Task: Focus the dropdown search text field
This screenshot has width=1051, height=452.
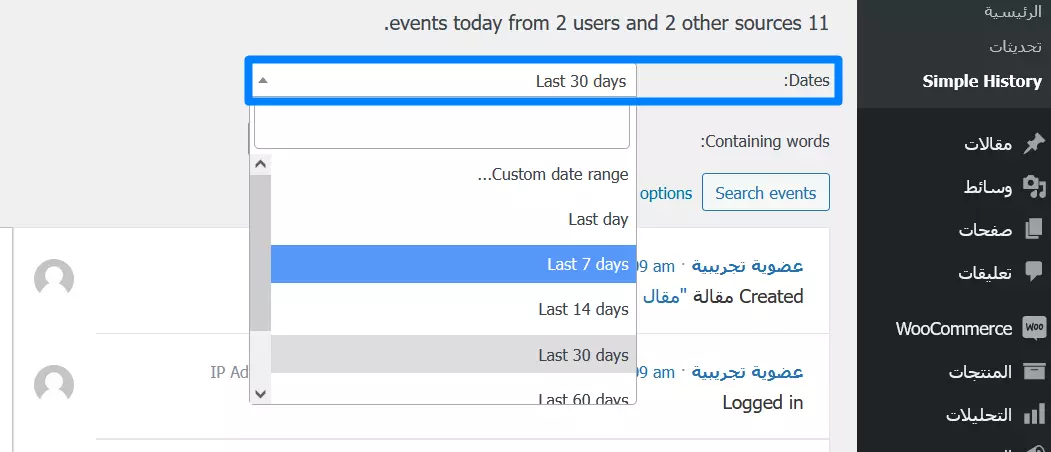Action: [x=442, y=127]
